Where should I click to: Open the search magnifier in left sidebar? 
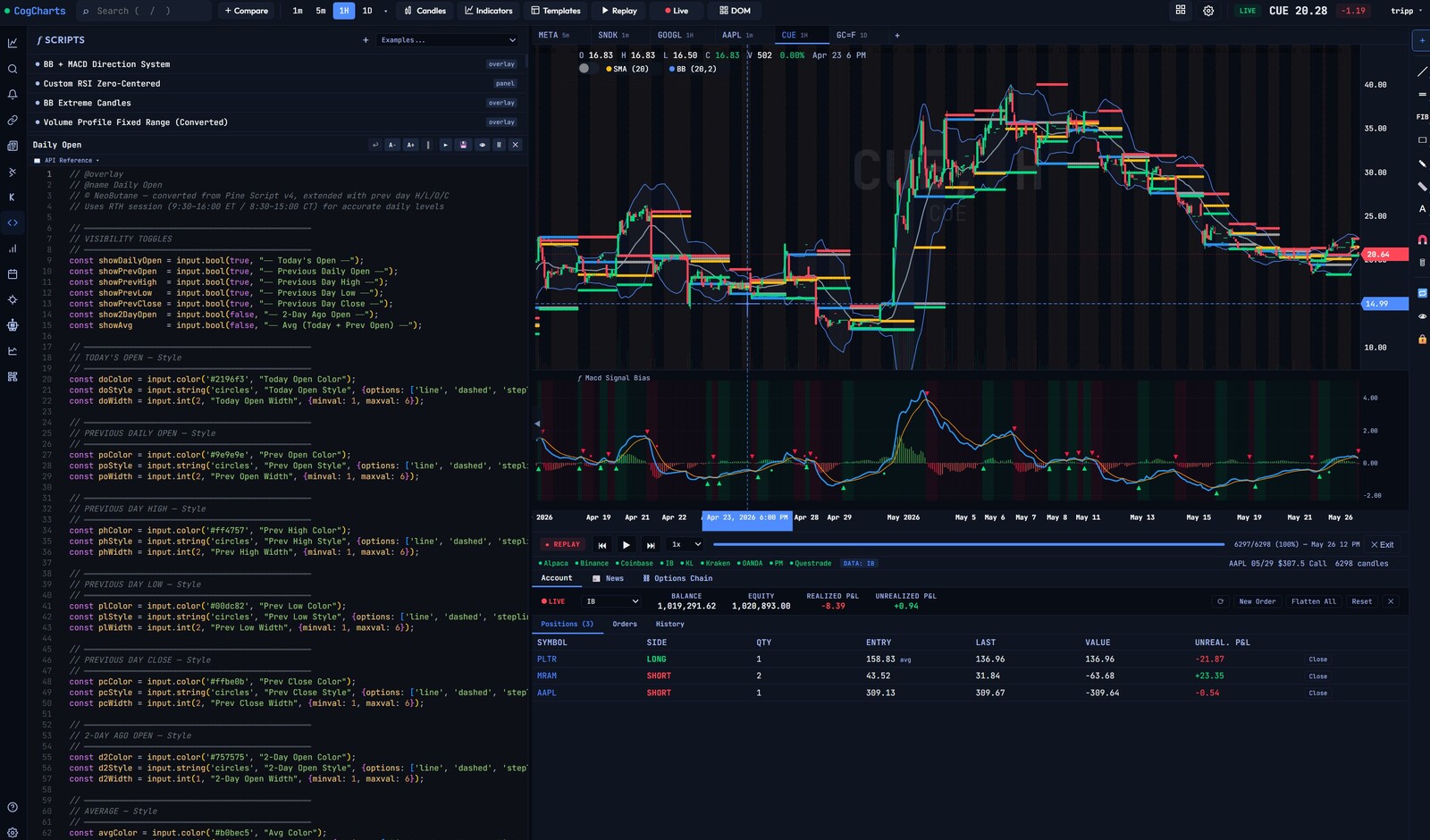coord(13,69)
